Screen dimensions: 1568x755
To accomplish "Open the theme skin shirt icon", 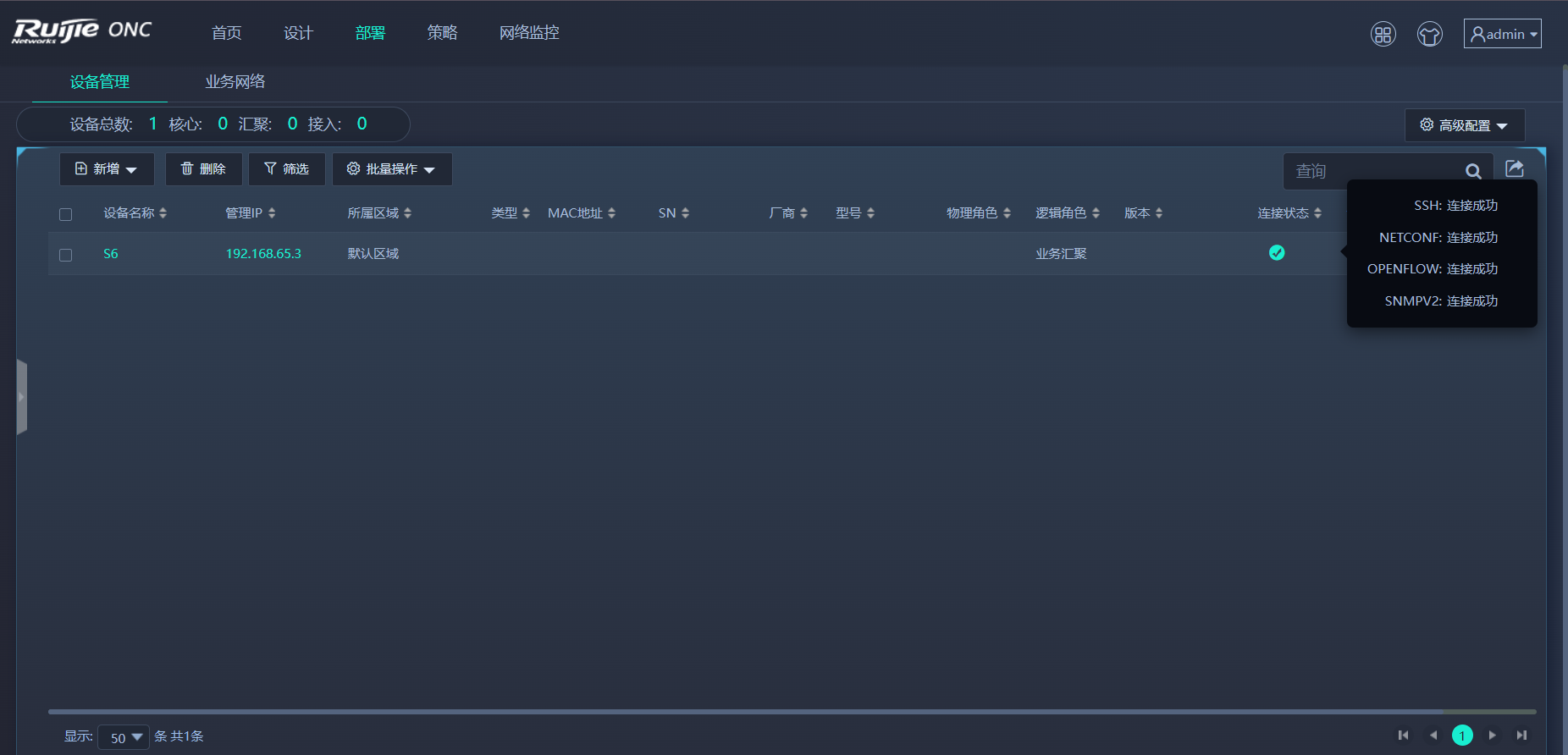I will coord(1430,34).
